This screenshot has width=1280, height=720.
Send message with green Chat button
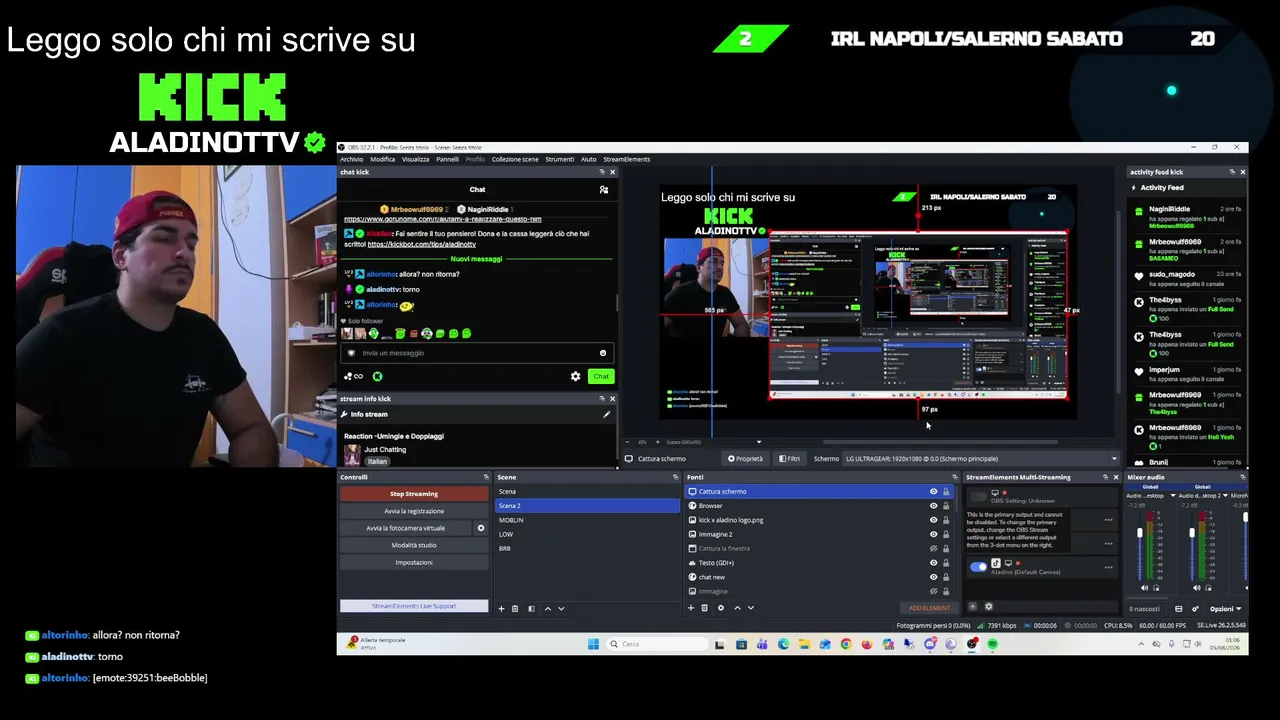point(600,376)
